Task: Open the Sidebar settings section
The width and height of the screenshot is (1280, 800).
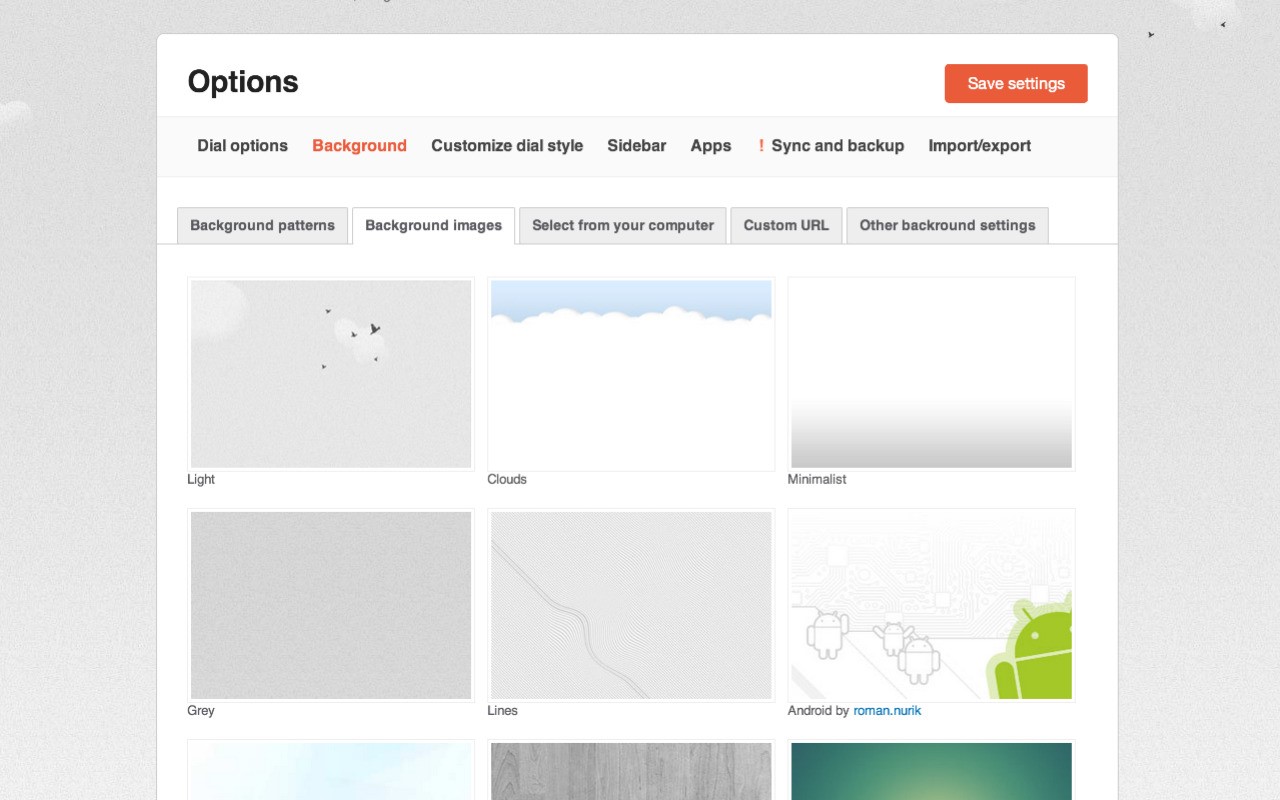Action: [x=636, y=146]
